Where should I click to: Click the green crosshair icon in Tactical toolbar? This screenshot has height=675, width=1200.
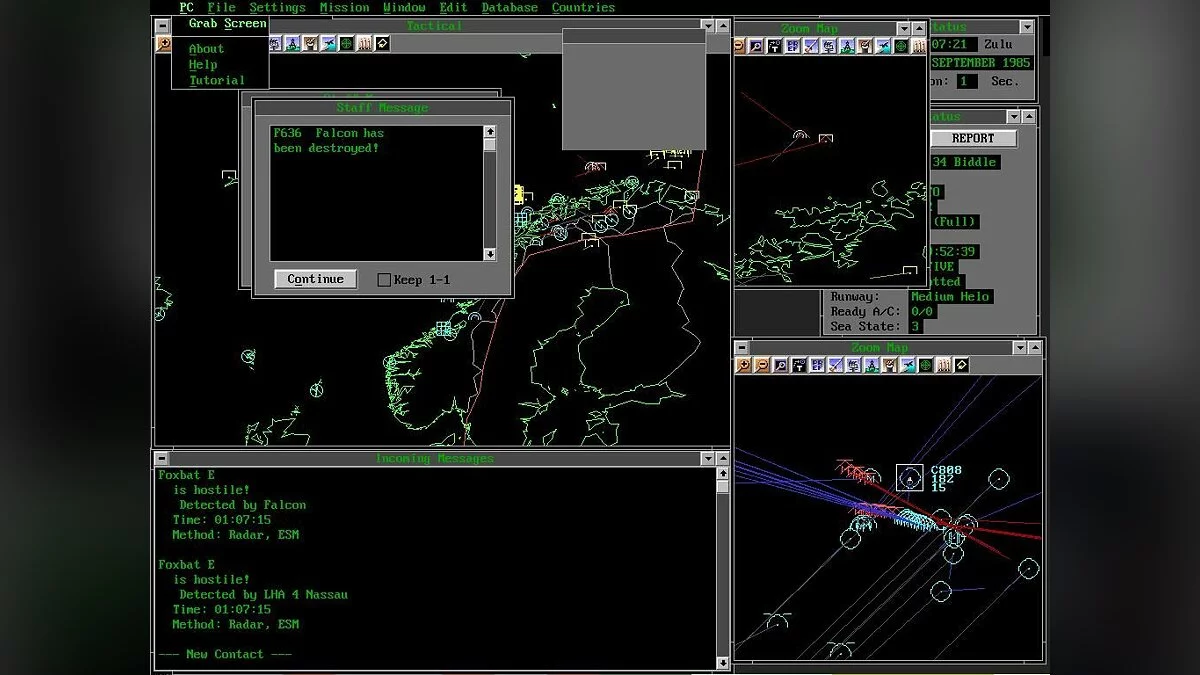coord(346,43)
